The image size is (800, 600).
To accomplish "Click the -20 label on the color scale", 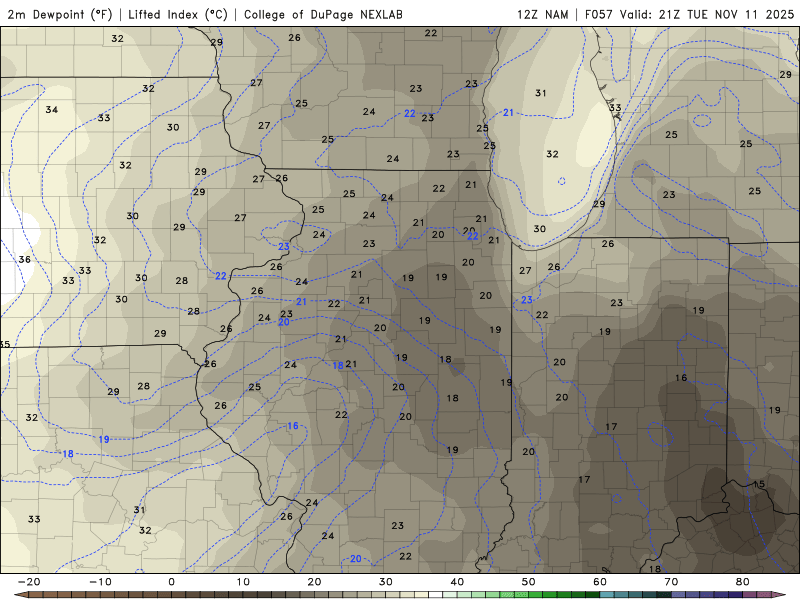I will 29,582.
